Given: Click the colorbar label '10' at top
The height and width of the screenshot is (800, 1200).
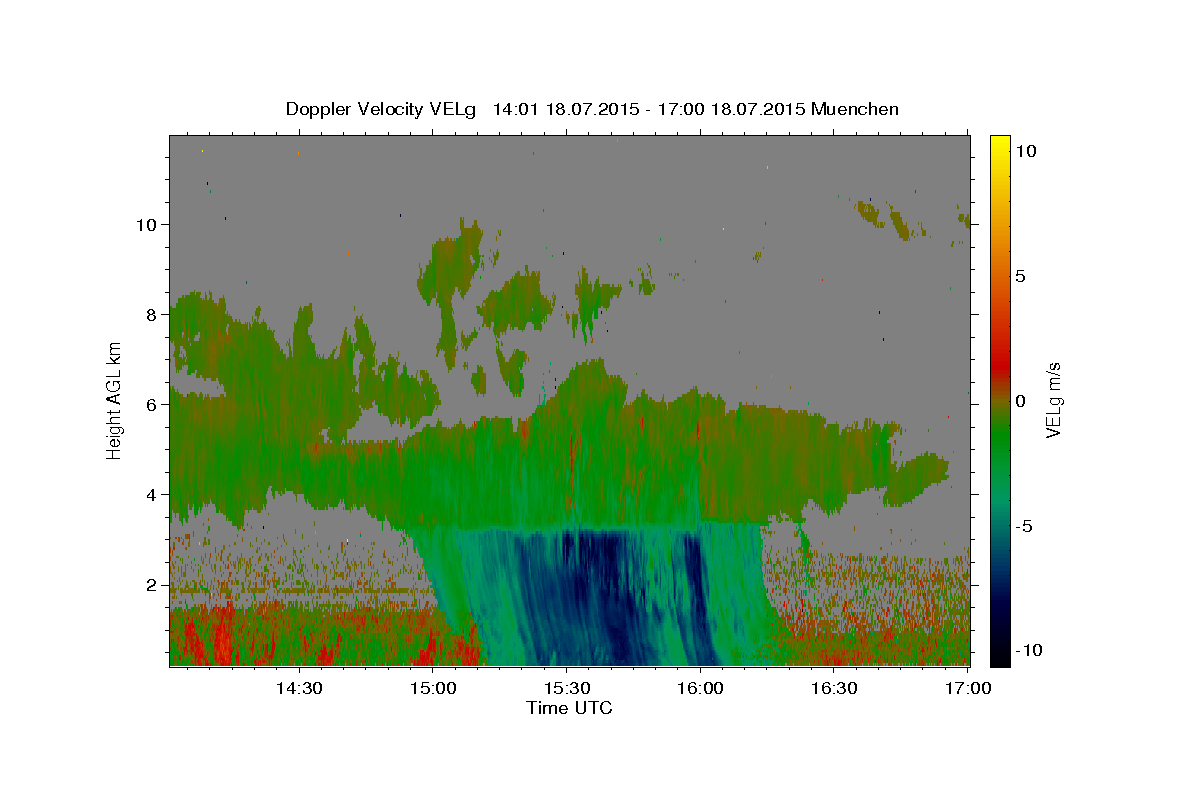Looking at the screenshot, I should [1026, 151].
